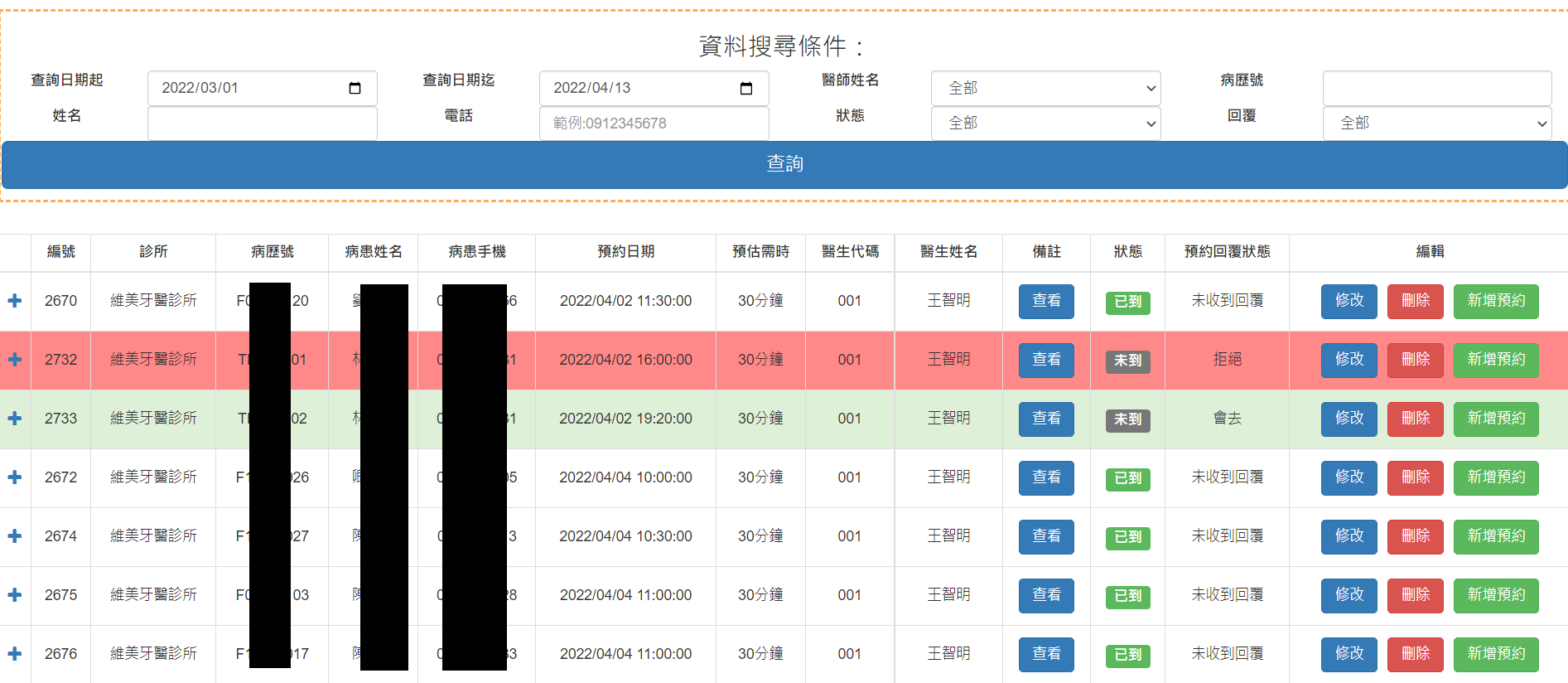
Task: Edit appointment 2675 with 修改
Action: point(1348,595)
